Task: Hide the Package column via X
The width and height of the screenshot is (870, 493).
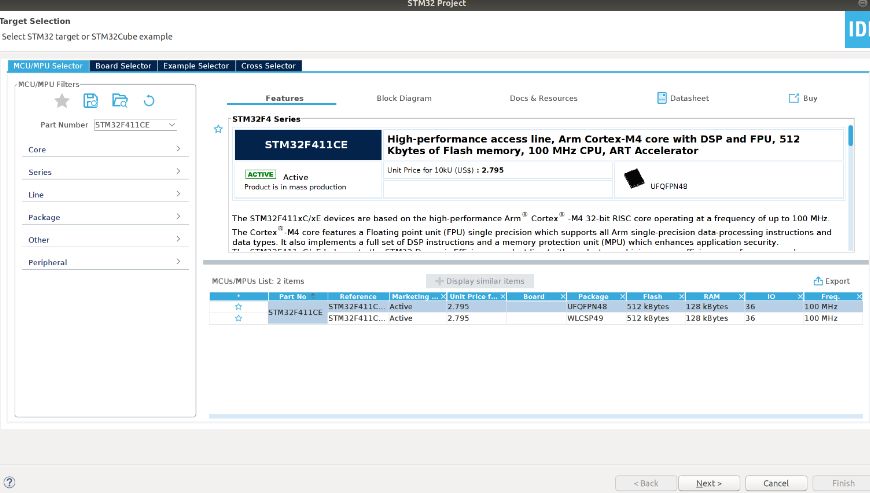Action: click(622, 297)
